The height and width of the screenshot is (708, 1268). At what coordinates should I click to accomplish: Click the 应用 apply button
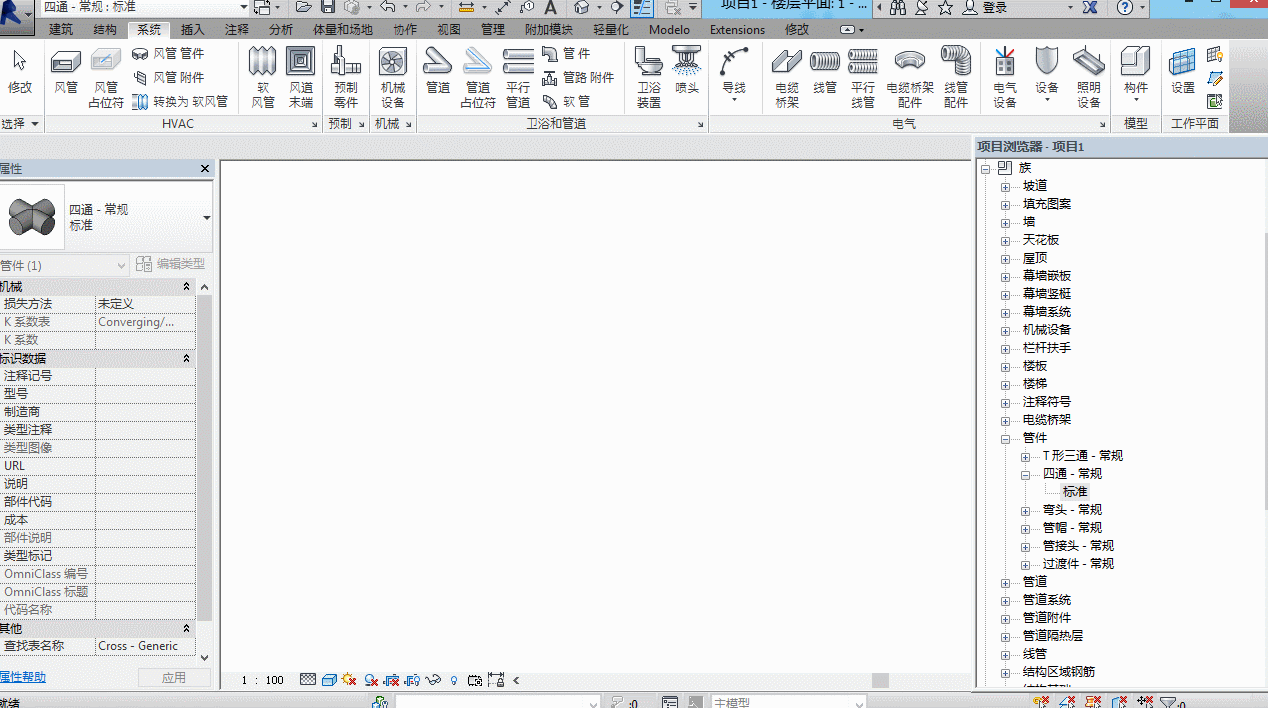[174, 677]
